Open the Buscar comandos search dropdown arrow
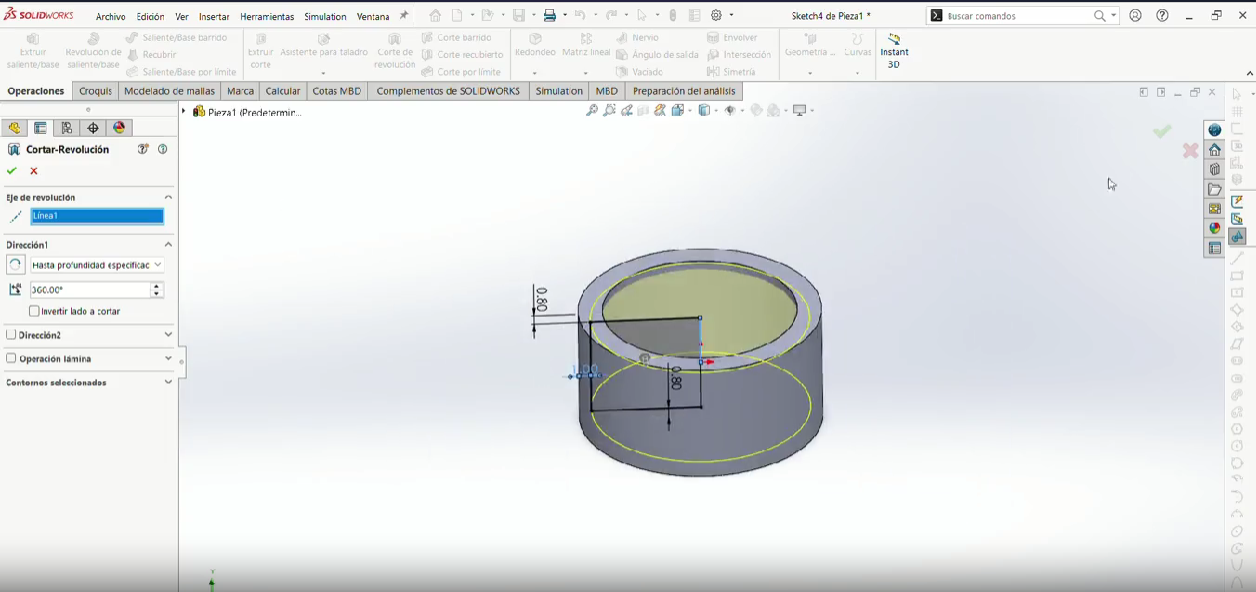The image size is (1256, 592). [1114, 16]
